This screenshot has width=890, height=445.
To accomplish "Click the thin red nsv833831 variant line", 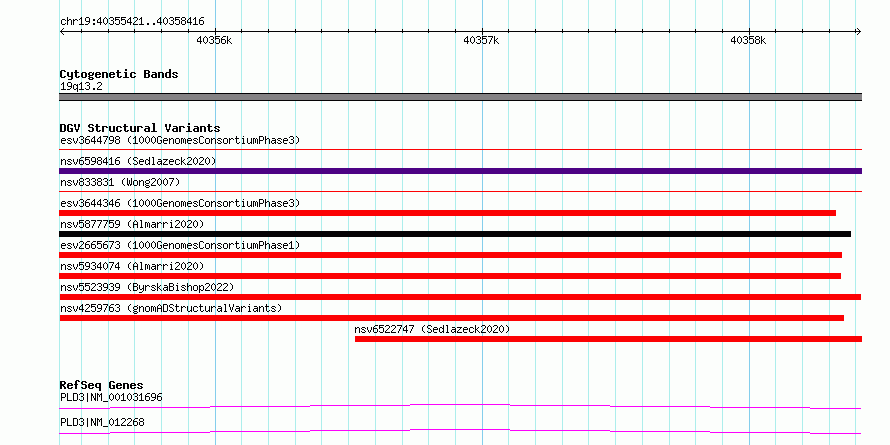I will tap(461, 192).
